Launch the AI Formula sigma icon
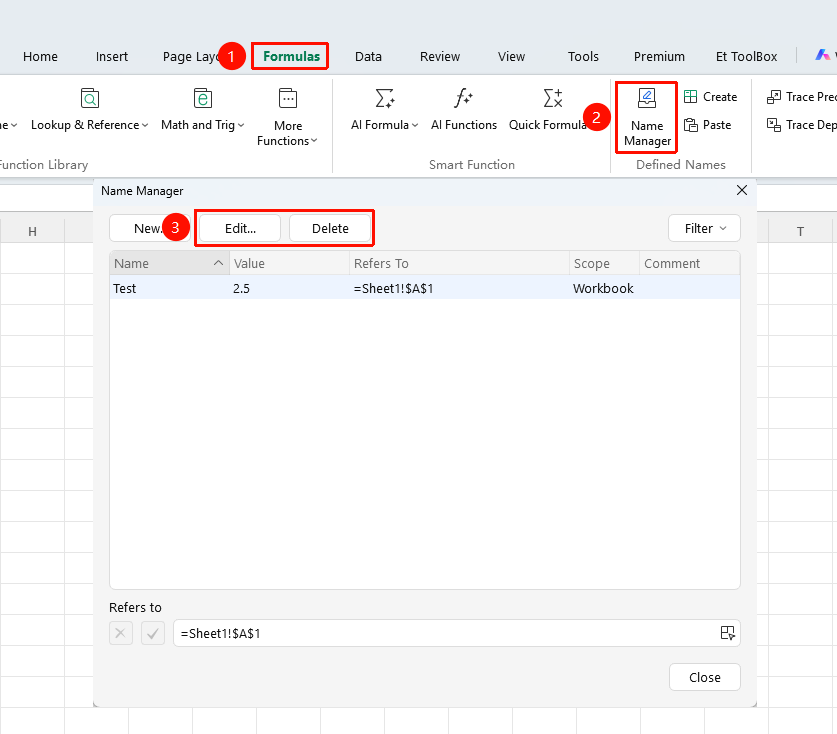 [x=384, y=99]
